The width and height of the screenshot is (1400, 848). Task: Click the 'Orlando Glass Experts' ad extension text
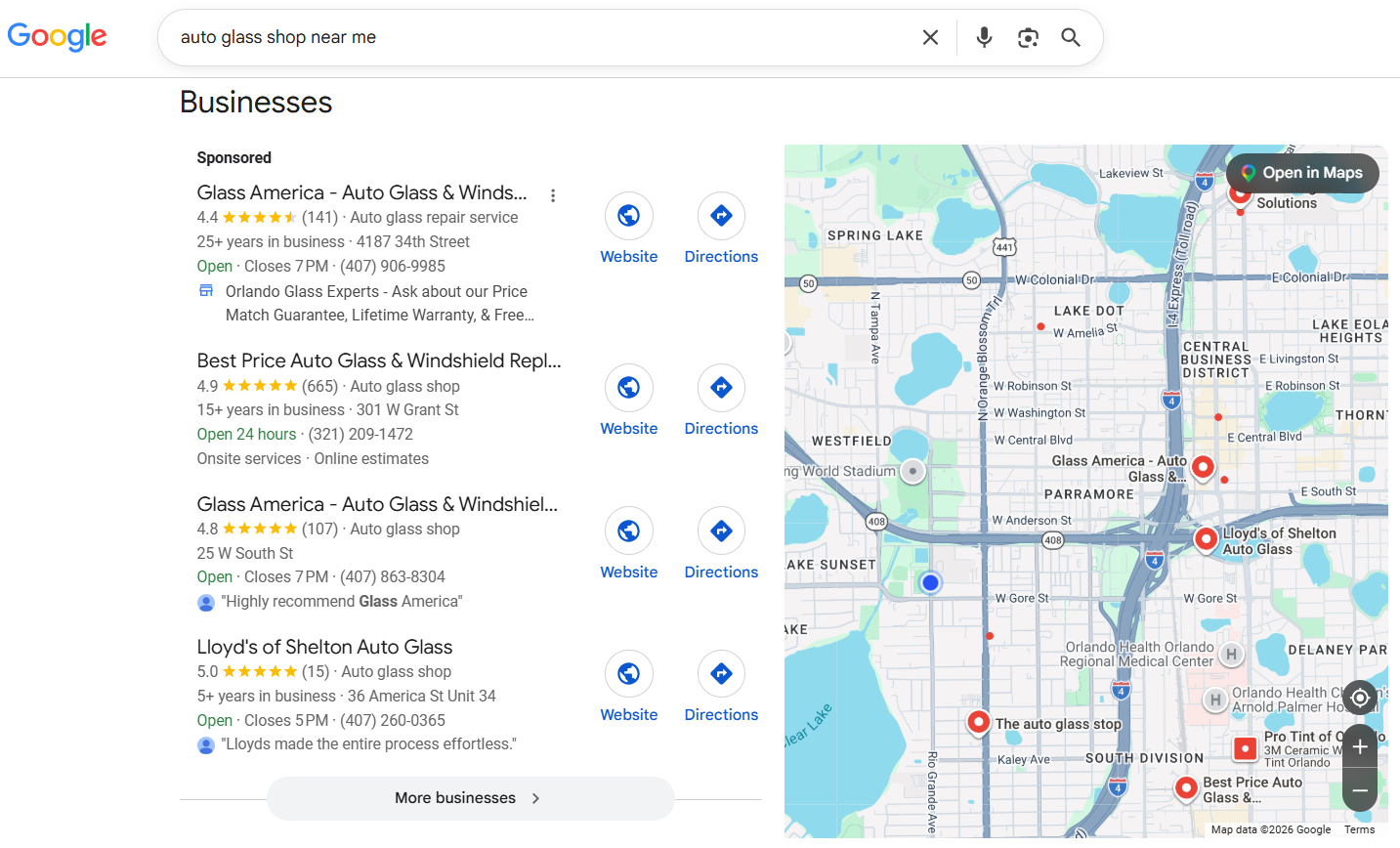point(380,303)
